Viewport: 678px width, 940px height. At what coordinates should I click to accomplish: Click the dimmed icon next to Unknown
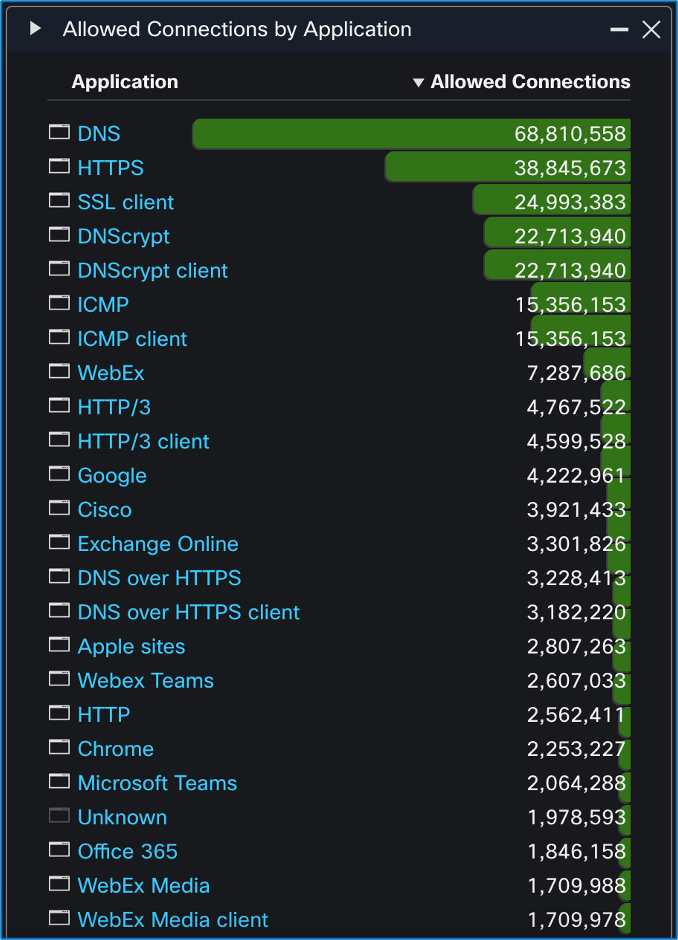point(60,816)
